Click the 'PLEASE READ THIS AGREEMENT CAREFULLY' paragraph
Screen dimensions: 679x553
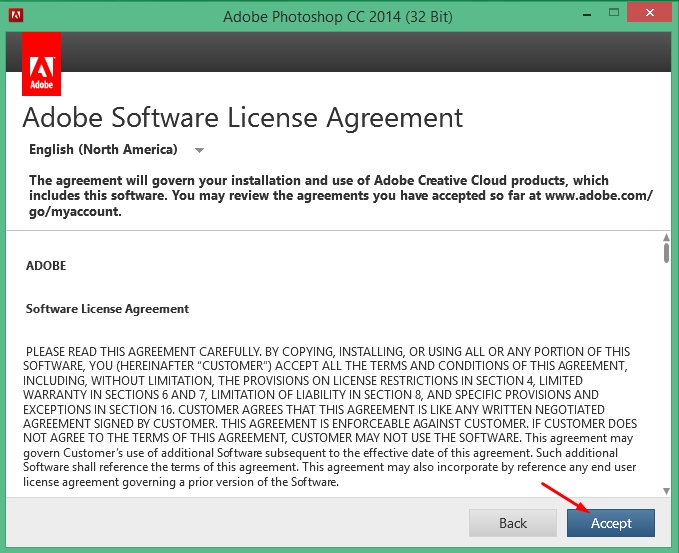(x=330, y=416)
